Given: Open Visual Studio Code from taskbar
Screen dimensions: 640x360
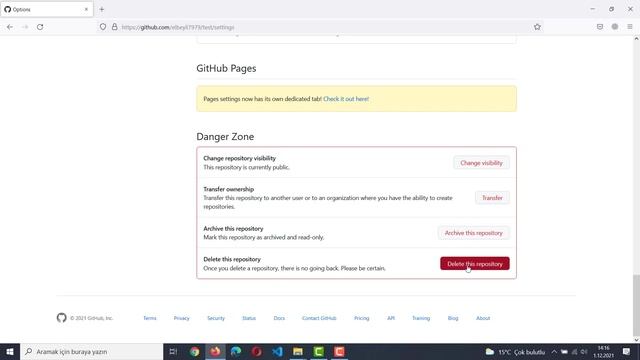Looking at the screenshot, I should pyautogui.click(x=278, y=351).
